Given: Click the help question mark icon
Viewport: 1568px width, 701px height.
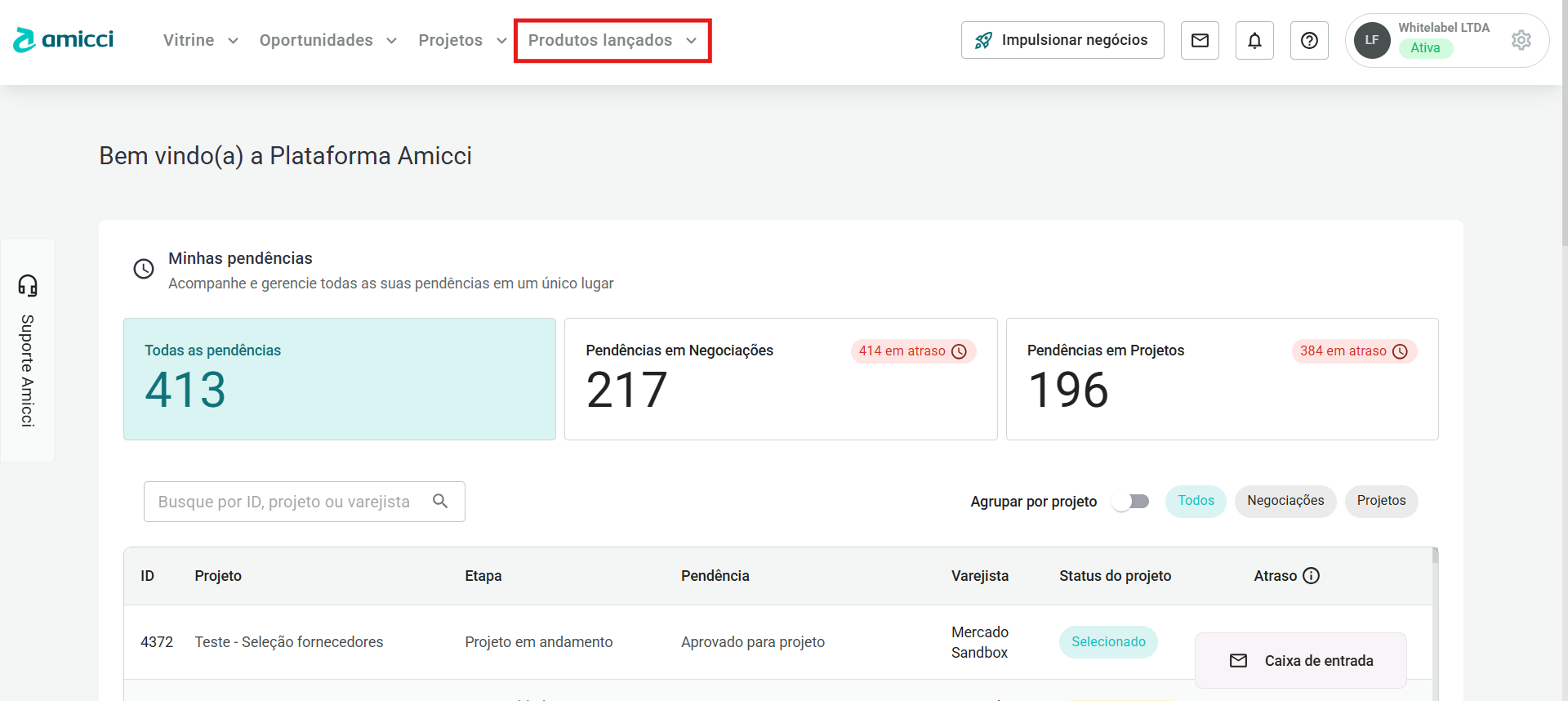Looking at the screenshot, I should pos(1309,40).
